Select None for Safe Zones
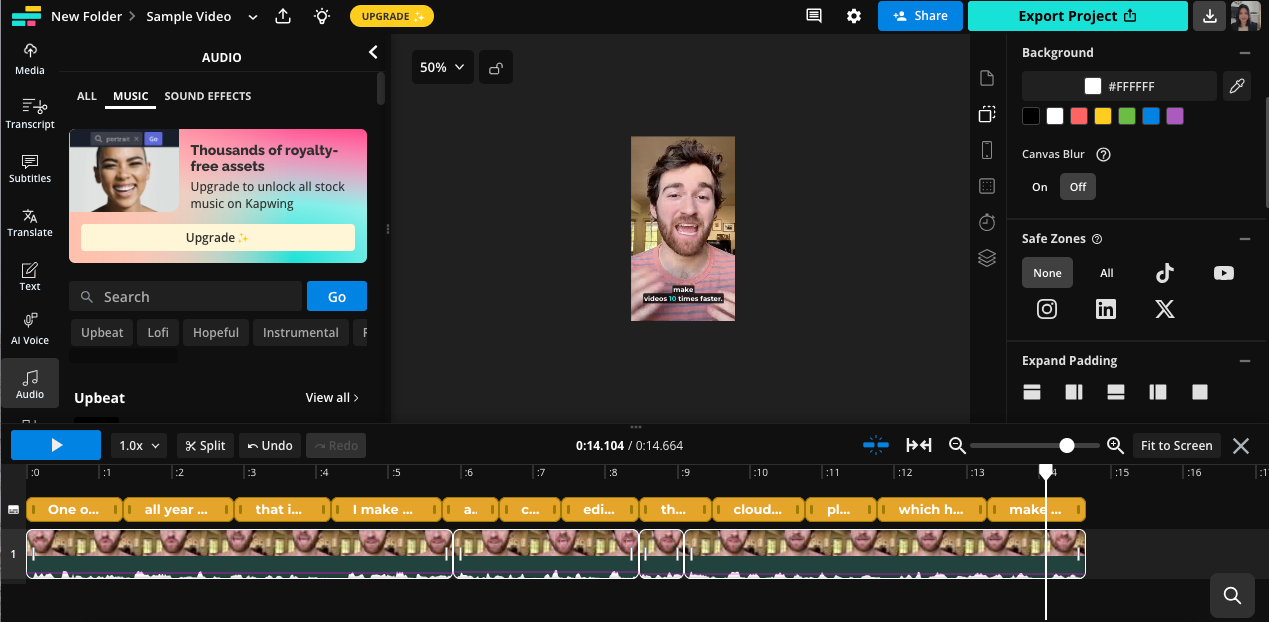Image resolution: width=1269 pixels, height=622 pixels. coord(1047,273)
